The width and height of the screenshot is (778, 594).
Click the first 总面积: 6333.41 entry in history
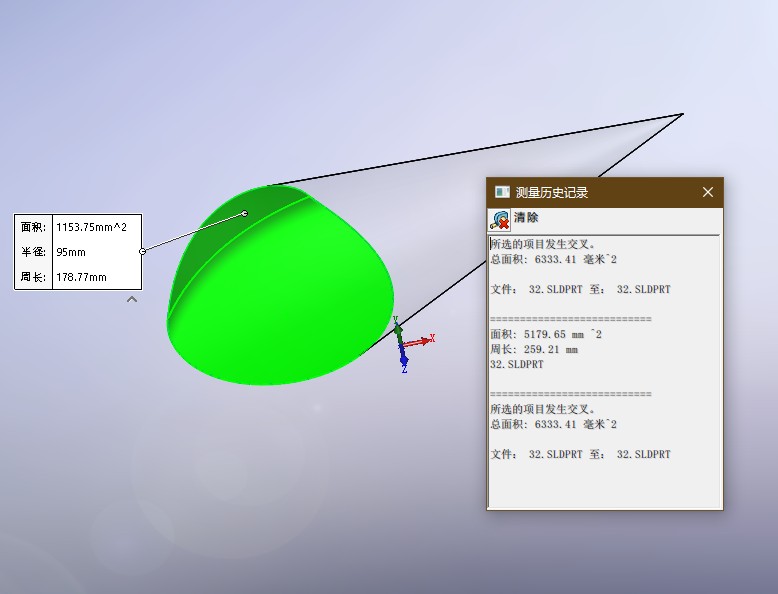(x=553, y=259)
